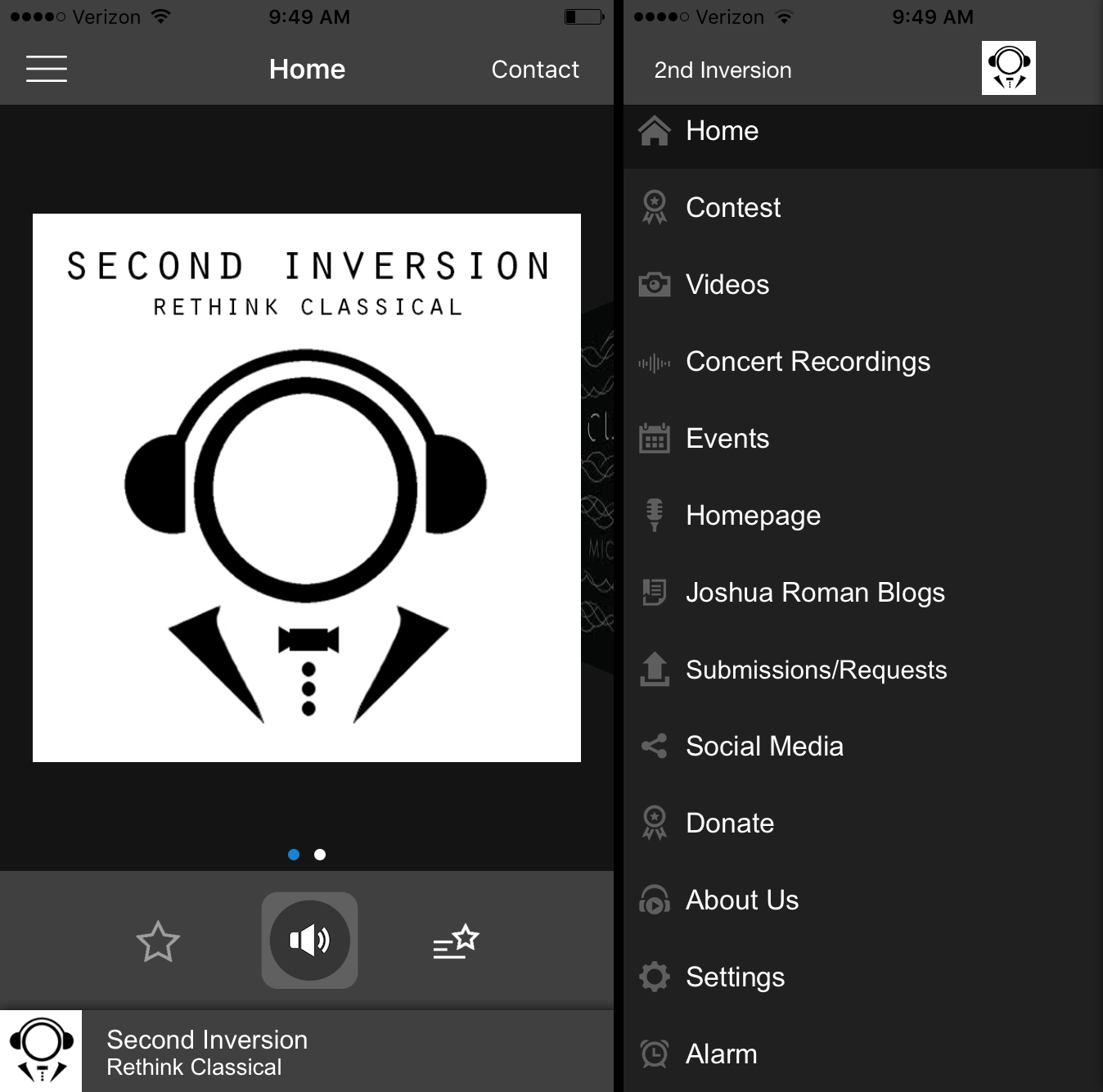Tap the Home title in header
The width and height of the screenshot is (1103, 1092).
click(307, 70)
